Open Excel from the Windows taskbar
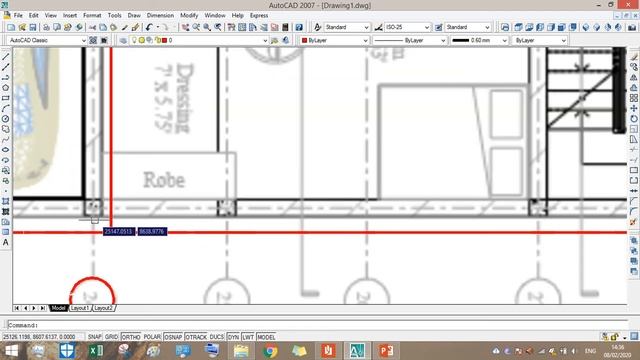The width and height of the screenshot is (640, 360). [x=96, y=351]
